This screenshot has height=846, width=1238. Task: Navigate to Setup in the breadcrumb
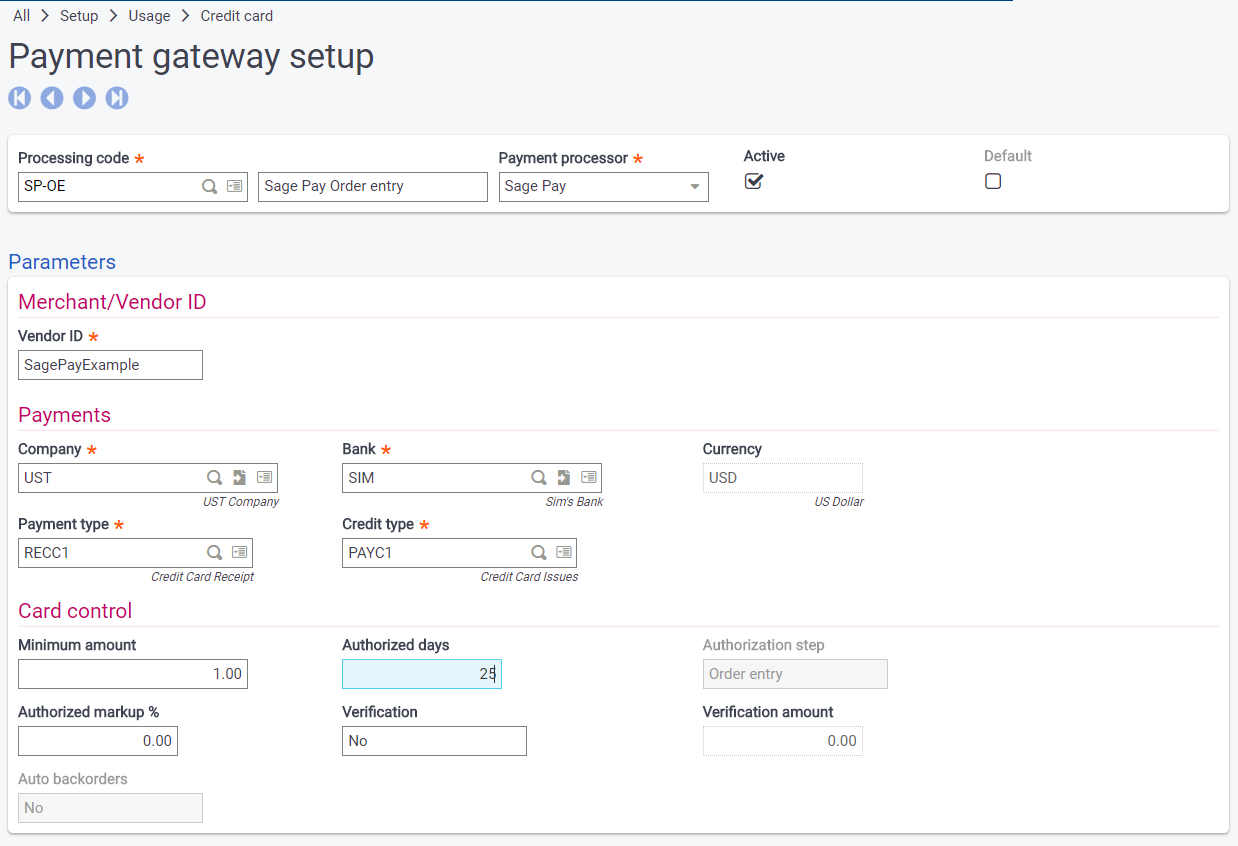point(79,16)
